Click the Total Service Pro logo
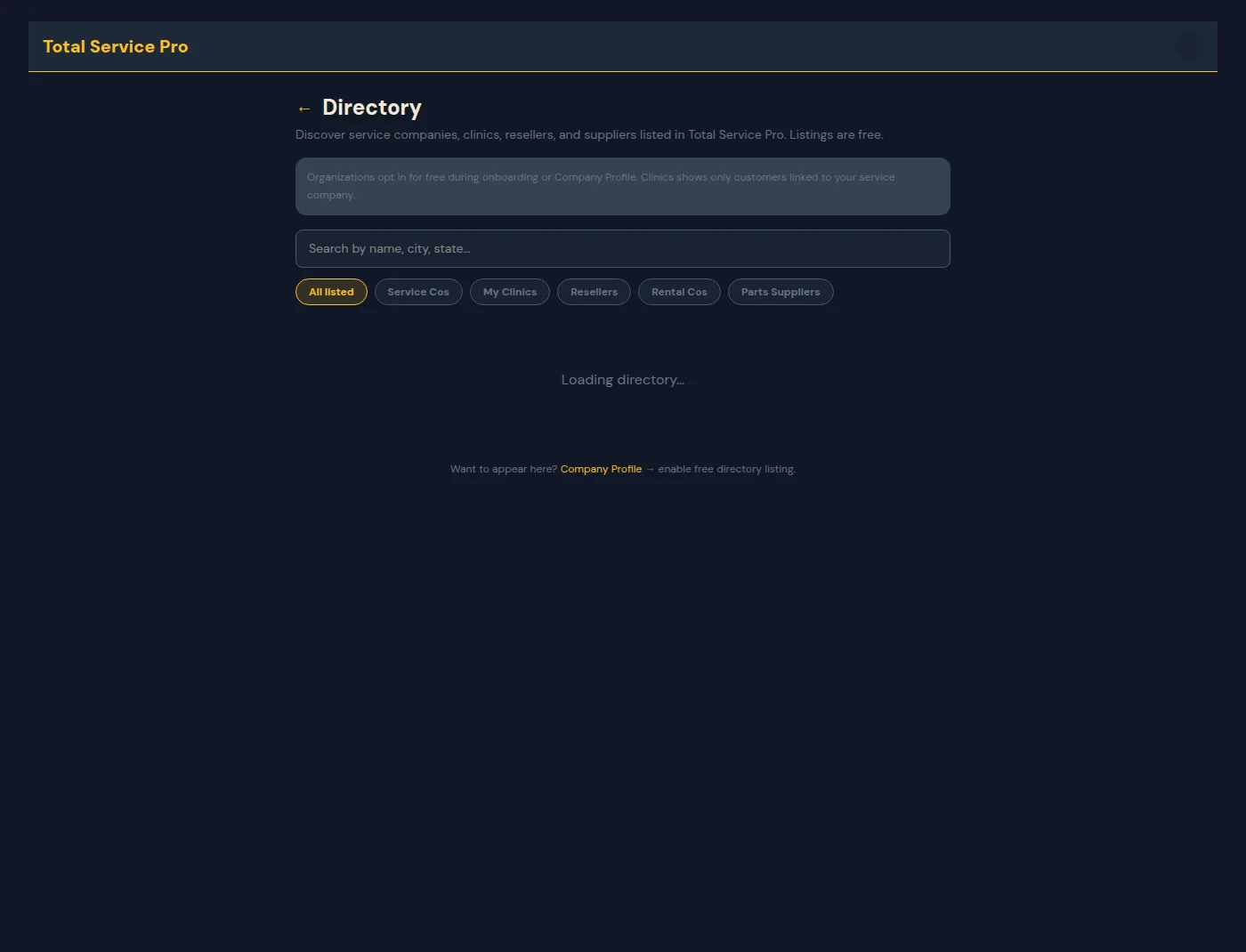This screenshot has width=1246, height=952. point(116,46)
